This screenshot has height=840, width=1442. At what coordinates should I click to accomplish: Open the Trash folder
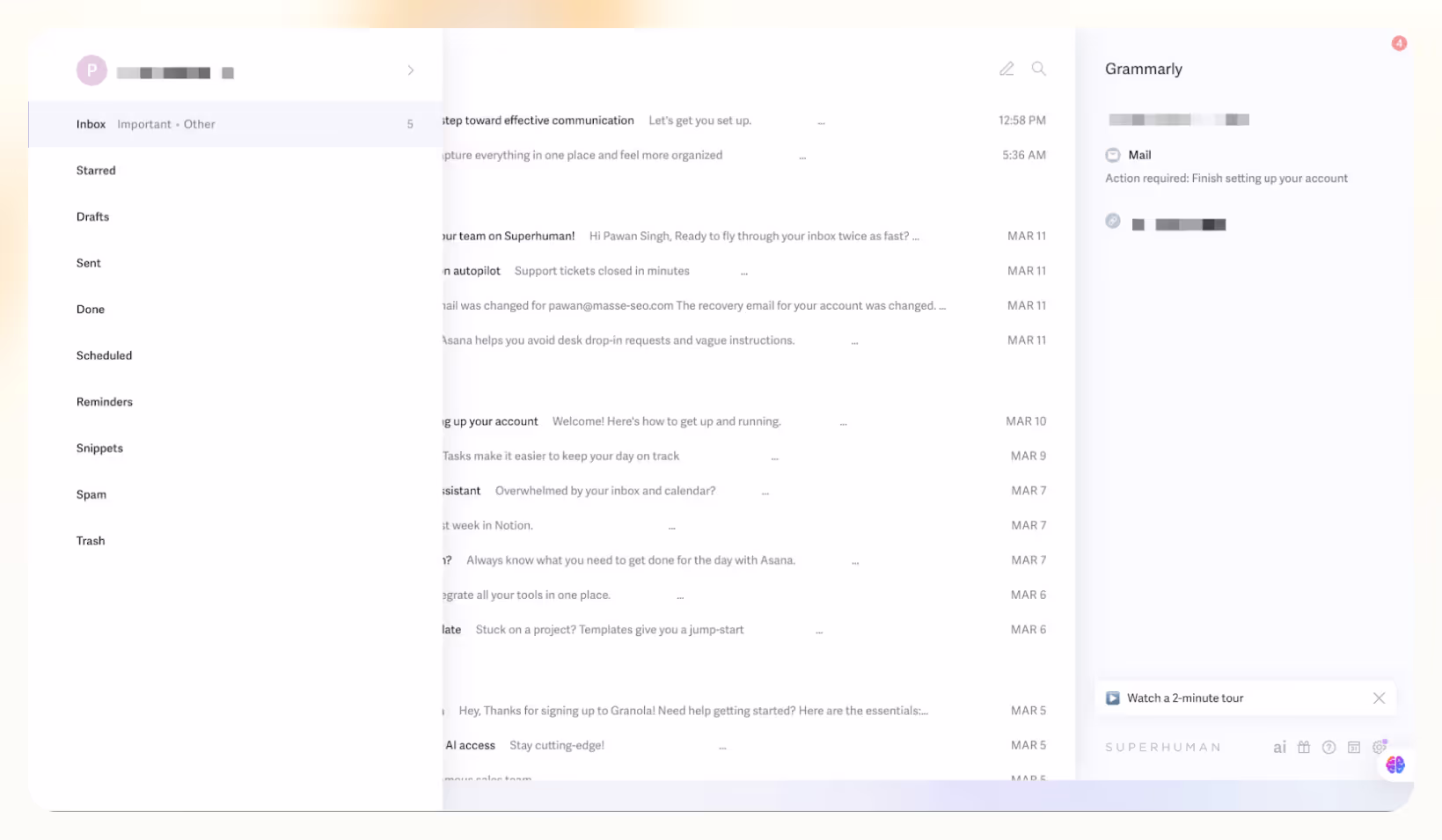(91, 541)
